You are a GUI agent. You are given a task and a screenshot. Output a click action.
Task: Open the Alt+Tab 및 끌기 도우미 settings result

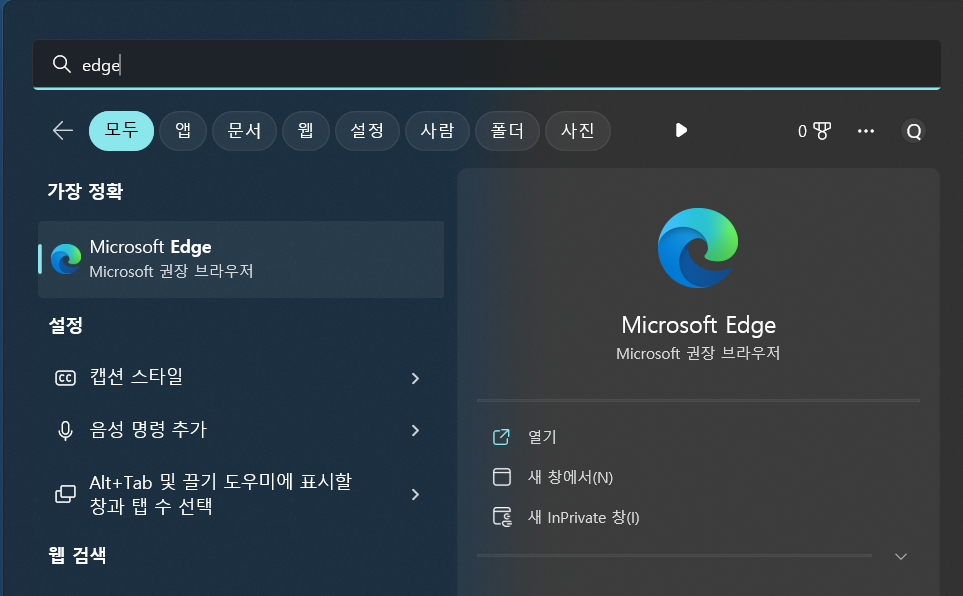coord(241,494)
